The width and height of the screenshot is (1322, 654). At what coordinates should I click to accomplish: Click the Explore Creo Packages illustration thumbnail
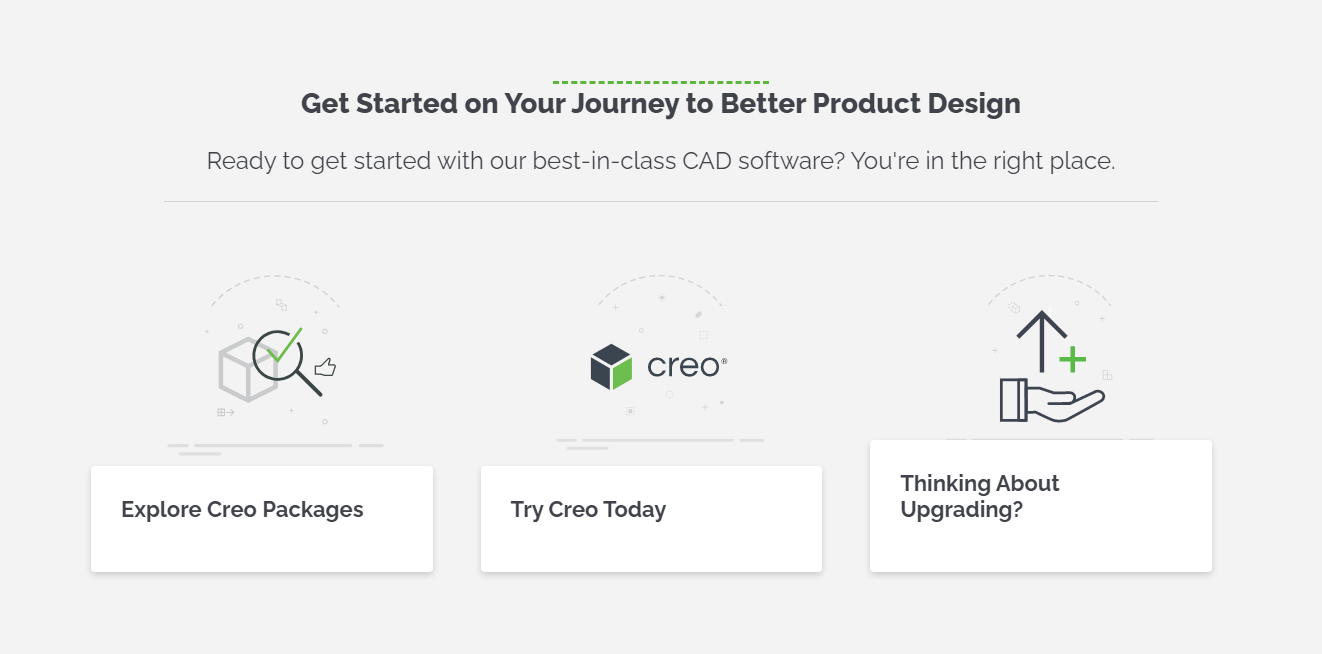[275, 360]
